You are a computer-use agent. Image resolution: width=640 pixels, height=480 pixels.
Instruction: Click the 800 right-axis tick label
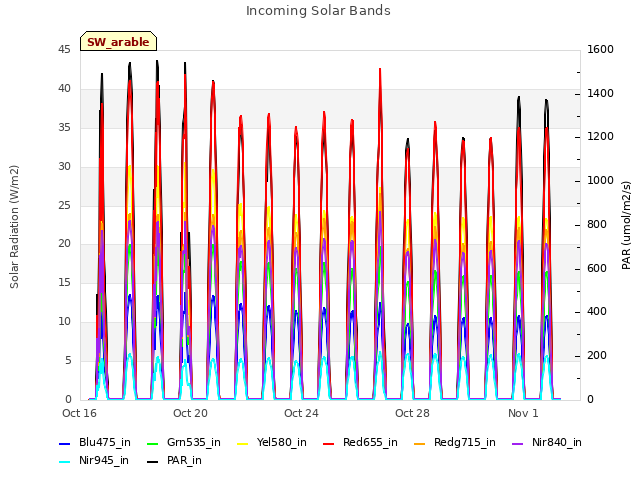coord(597,224)
